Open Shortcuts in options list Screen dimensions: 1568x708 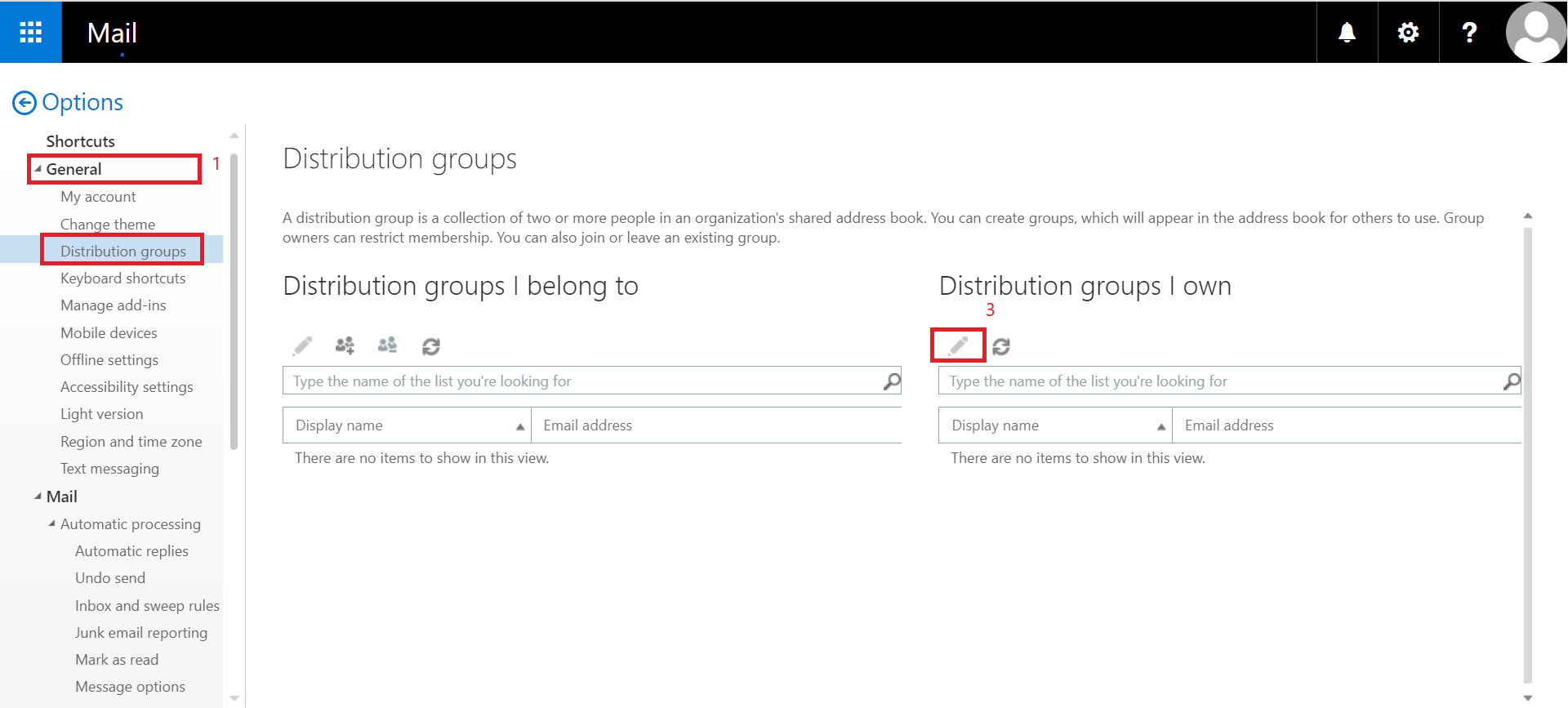(81, 141)
